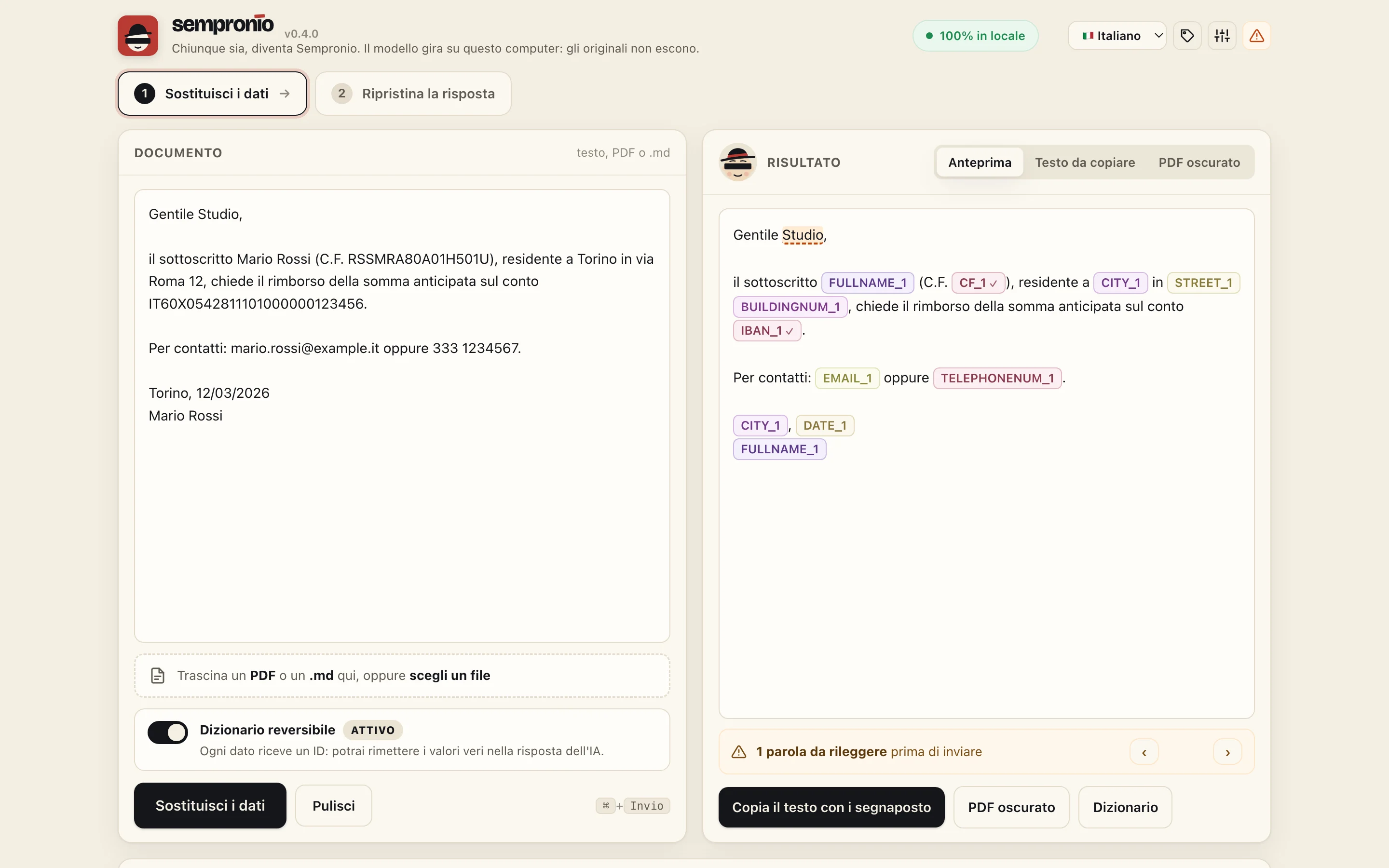Viewport: 1389px width, 868px height.
Task: Click the Sempronio logo icon
Action: 138,36
